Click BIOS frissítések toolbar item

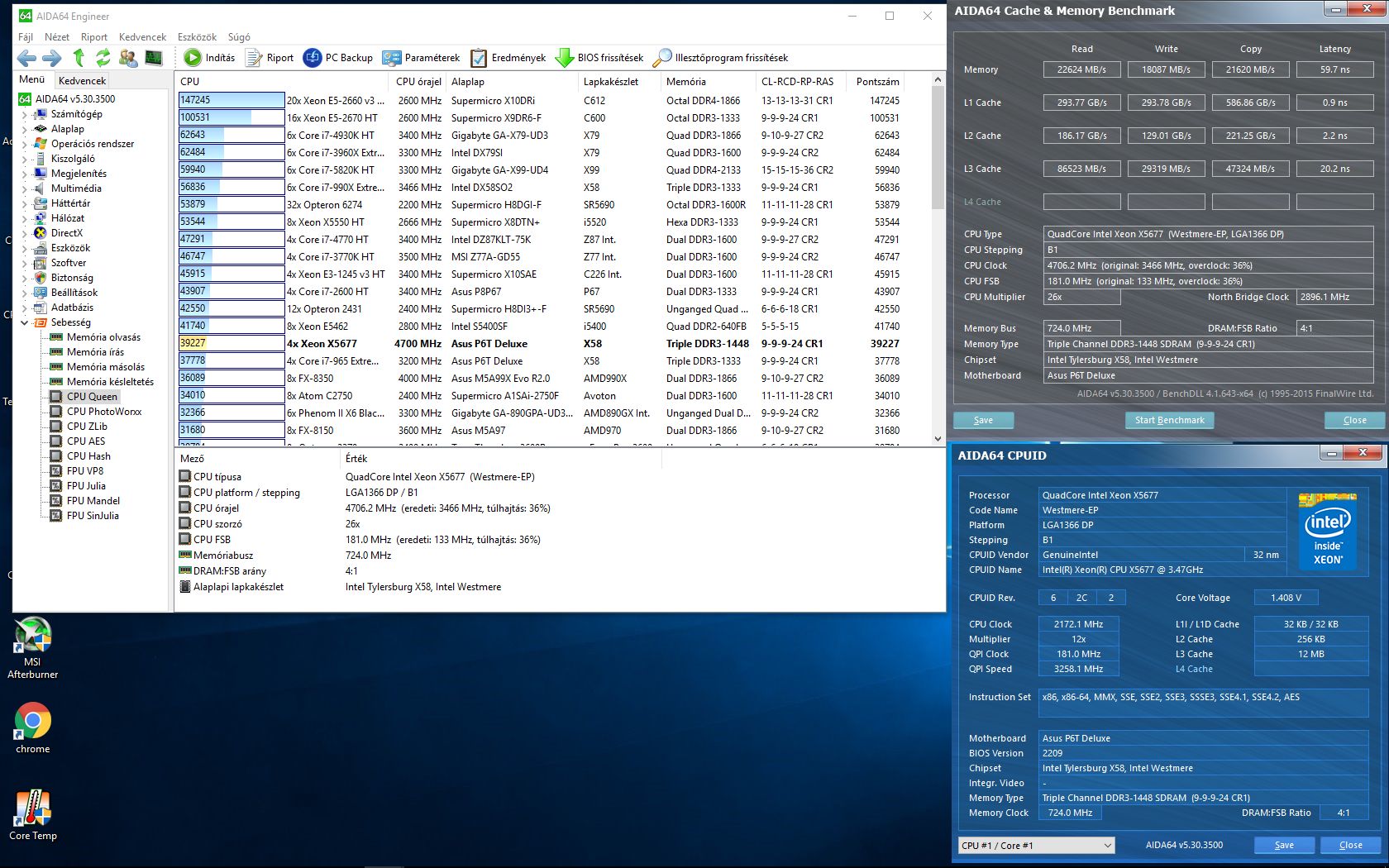tap(599, 58)
